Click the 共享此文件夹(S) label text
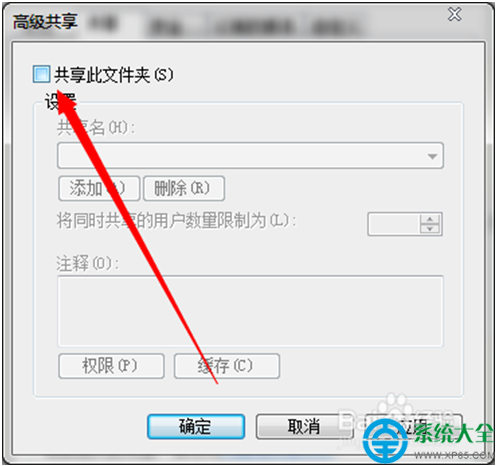 (114, 74)
